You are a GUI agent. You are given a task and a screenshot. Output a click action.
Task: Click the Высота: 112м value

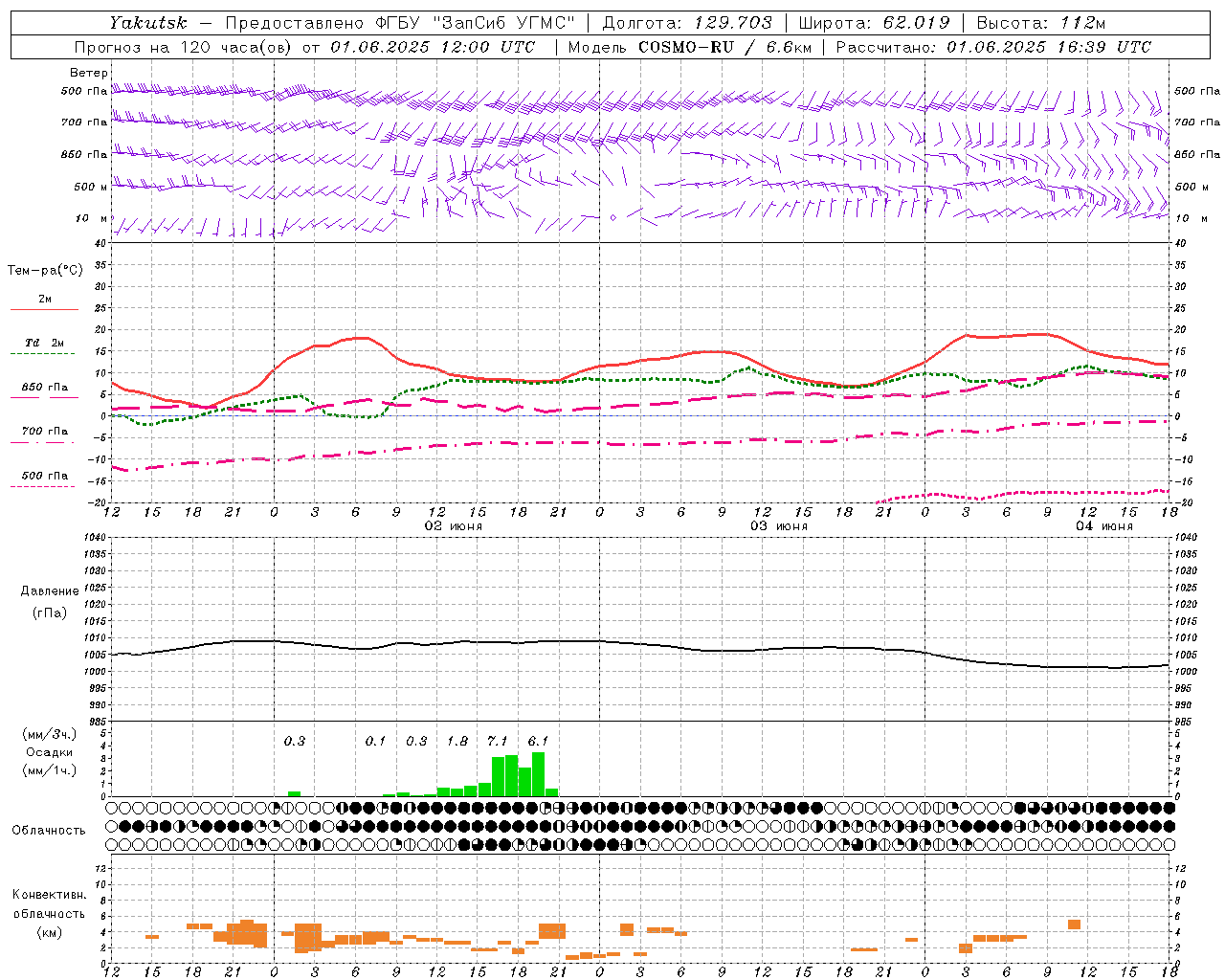[x=1041, y=23]
